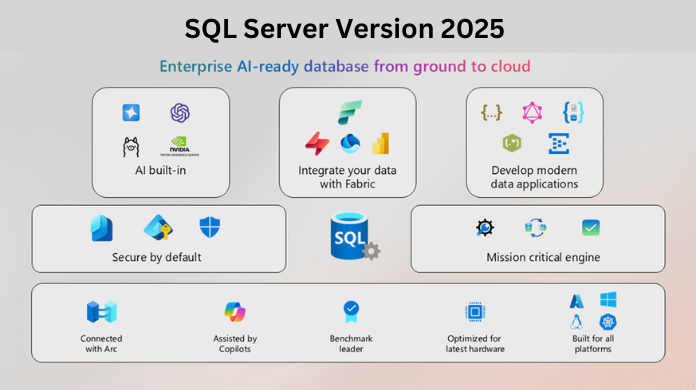Click the brown JSON braces icon

491,113
